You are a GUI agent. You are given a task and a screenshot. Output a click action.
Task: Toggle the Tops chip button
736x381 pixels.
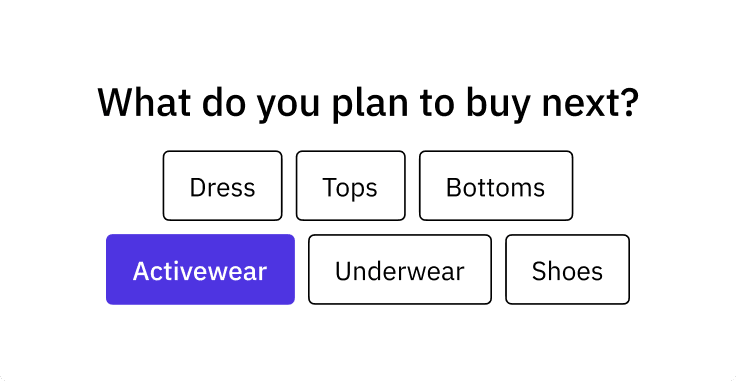click(x=350, y=186)
